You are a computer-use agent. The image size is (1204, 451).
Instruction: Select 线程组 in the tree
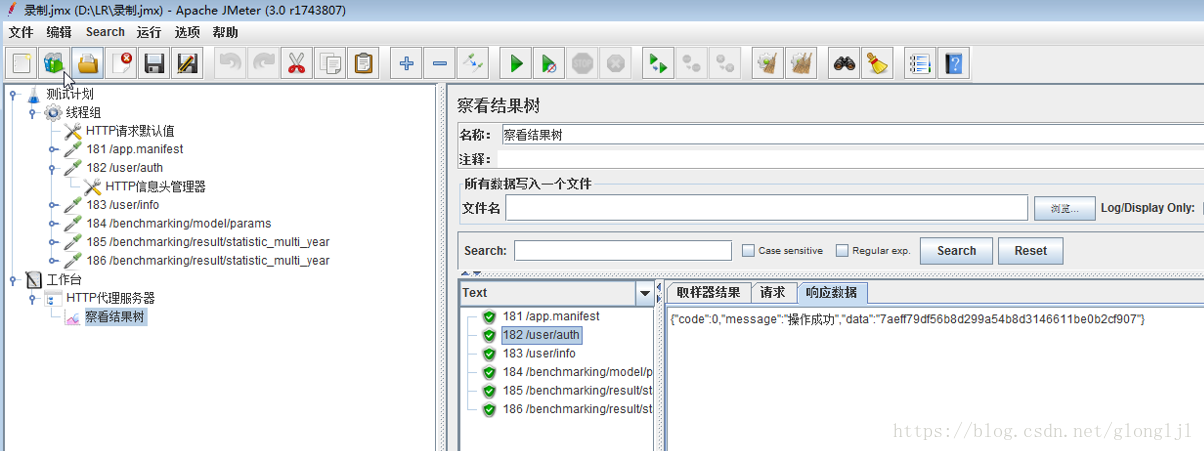click(83, 113)
